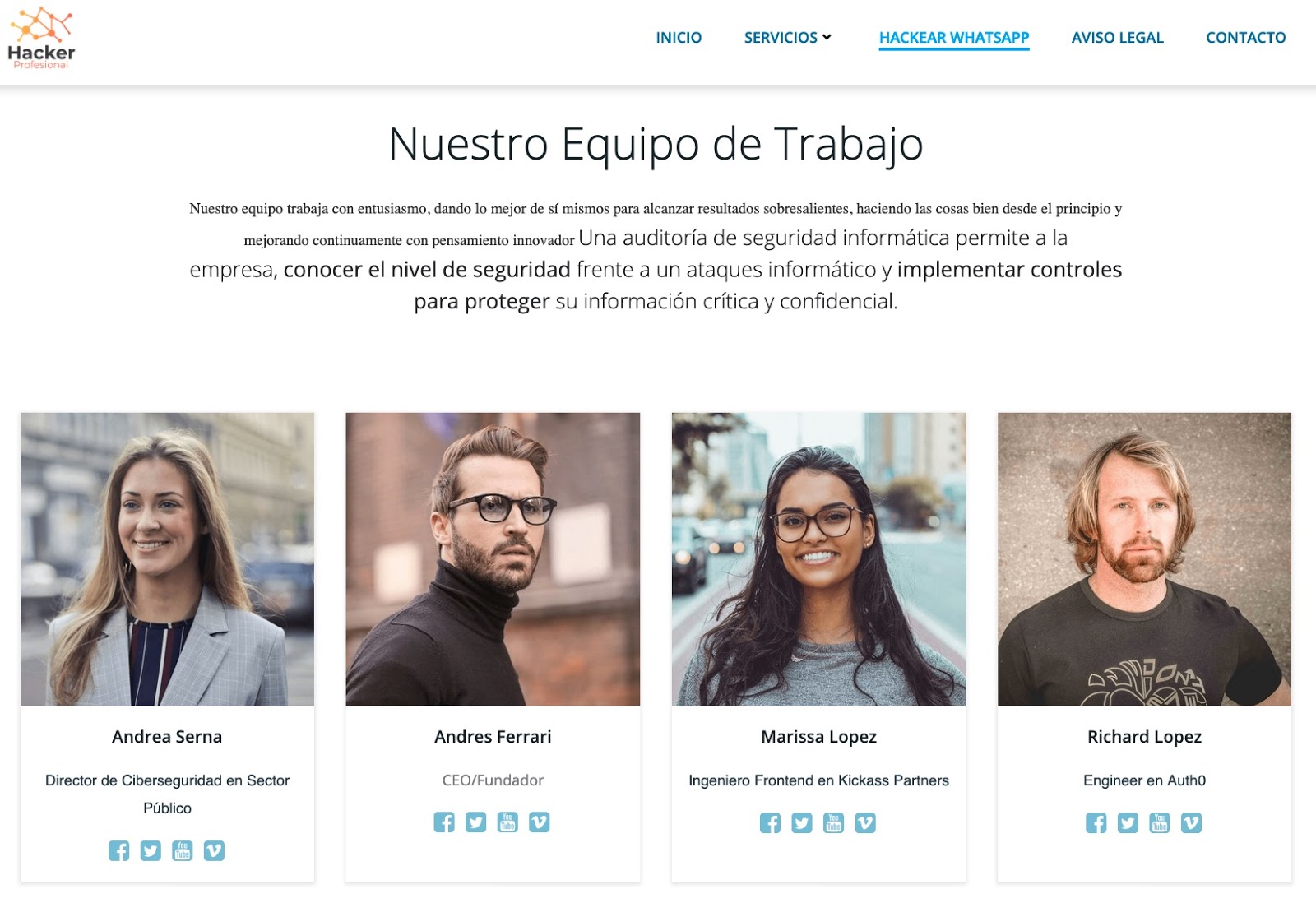Open Andrea Serna's YouTube icon

point(183,850)
